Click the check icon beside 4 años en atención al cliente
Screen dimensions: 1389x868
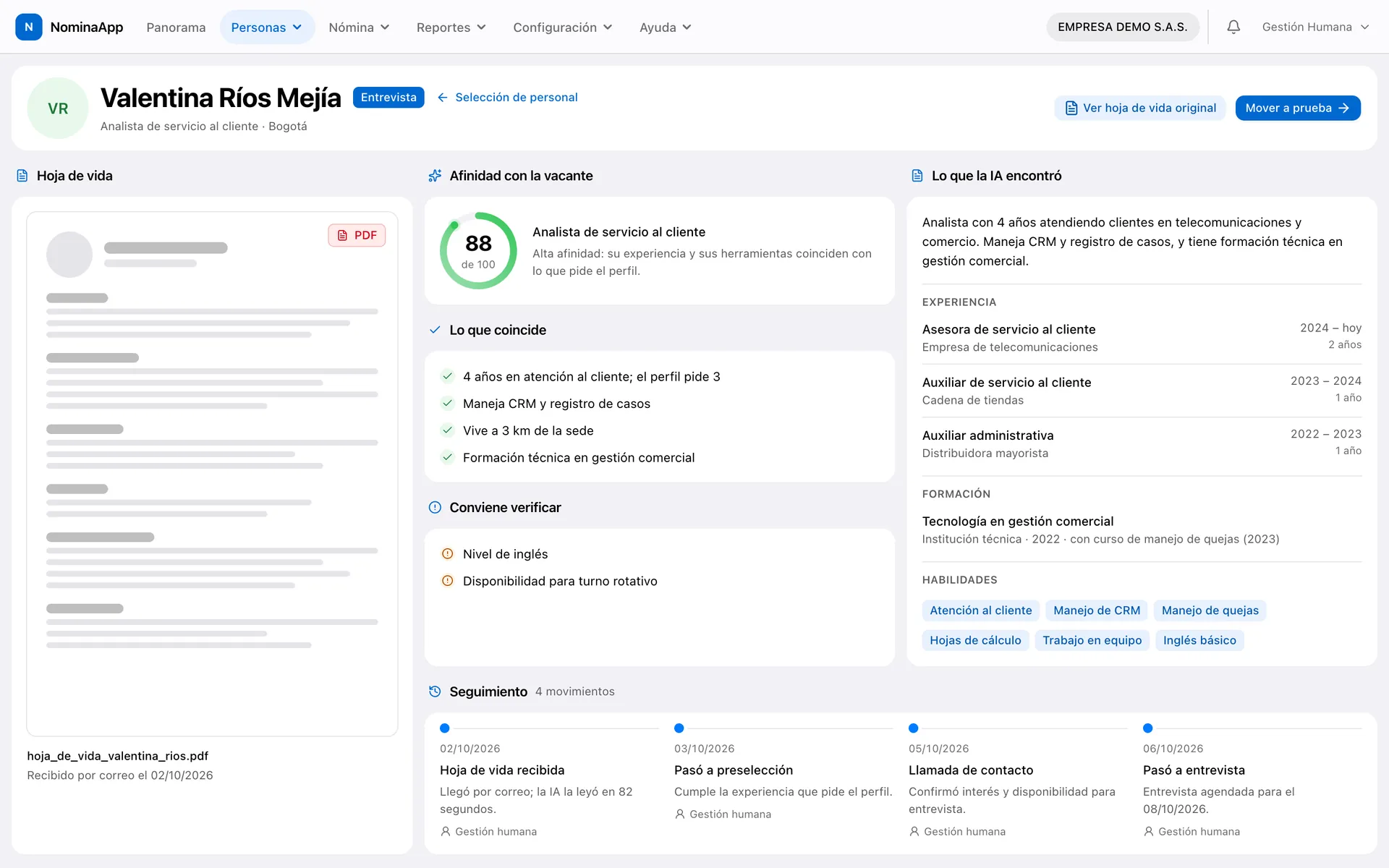(448, 376)
